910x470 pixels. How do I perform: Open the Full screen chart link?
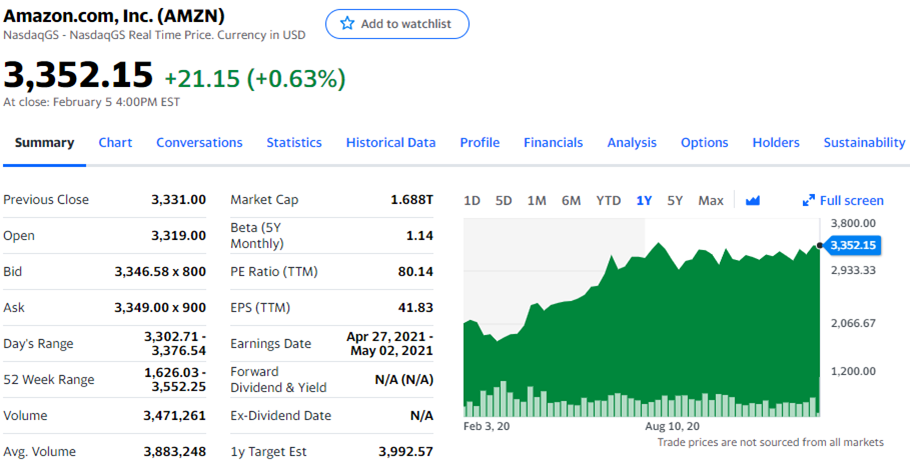tap(843, 201)
